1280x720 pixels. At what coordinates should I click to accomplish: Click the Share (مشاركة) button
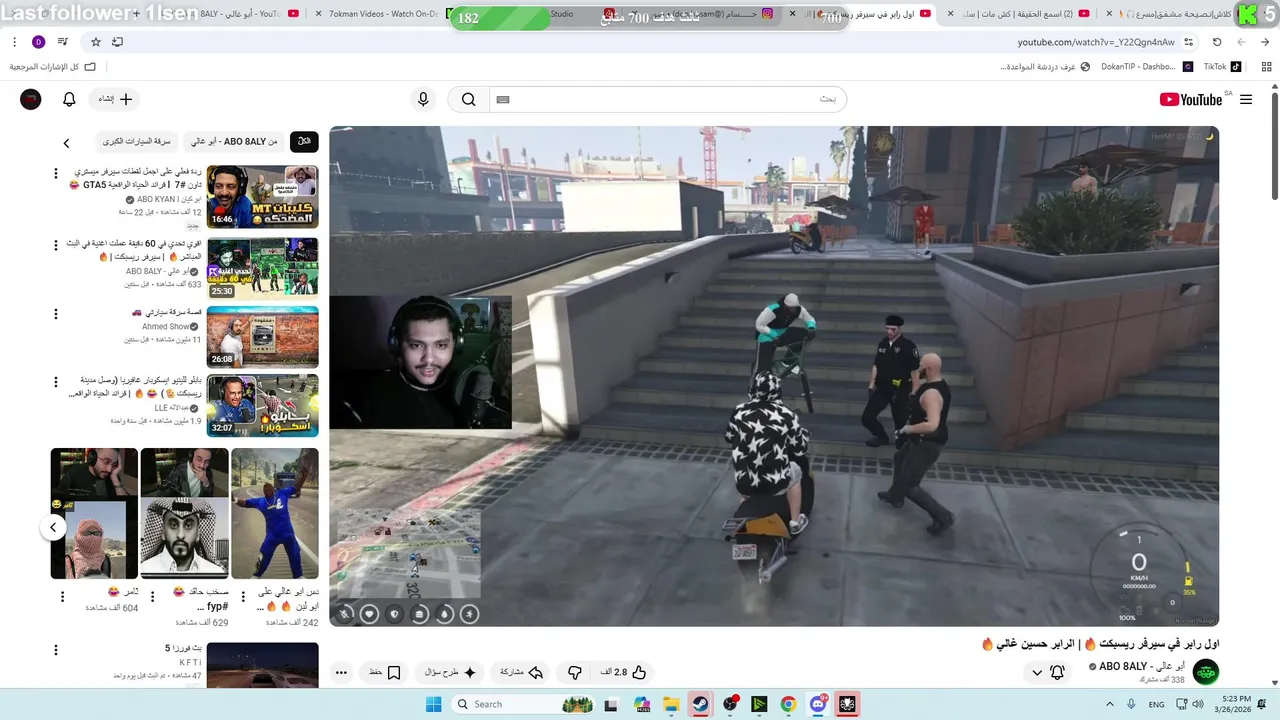tap(522, 672)
